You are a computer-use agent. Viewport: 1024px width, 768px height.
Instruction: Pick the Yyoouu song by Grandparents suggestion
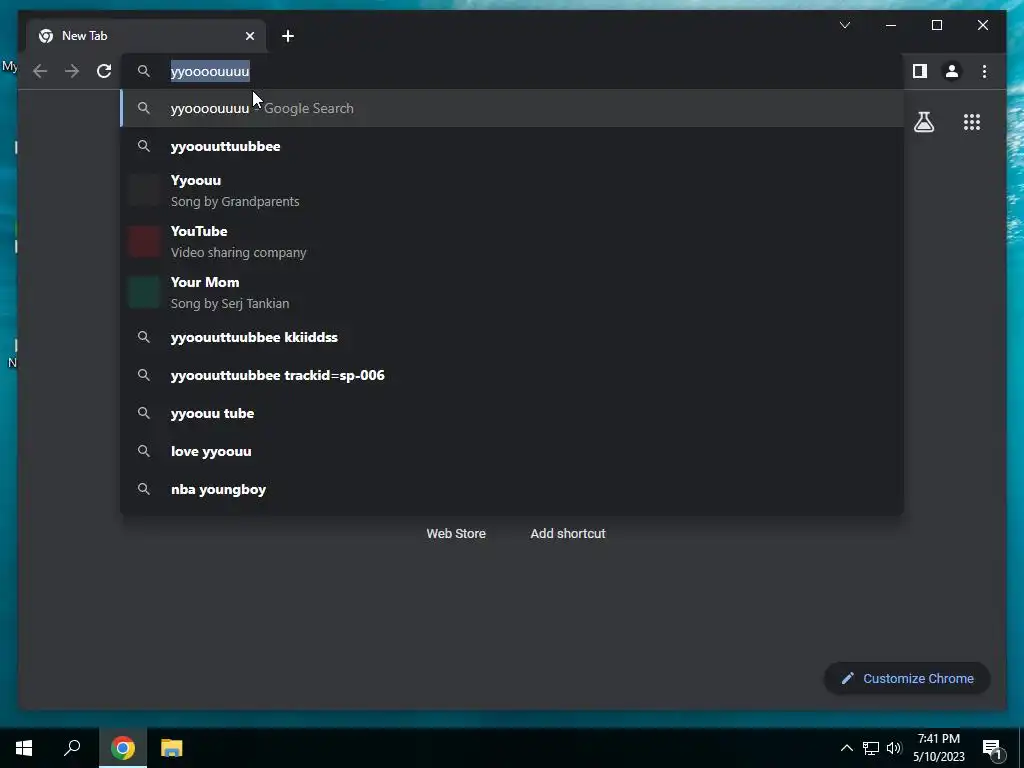[512, 191]
